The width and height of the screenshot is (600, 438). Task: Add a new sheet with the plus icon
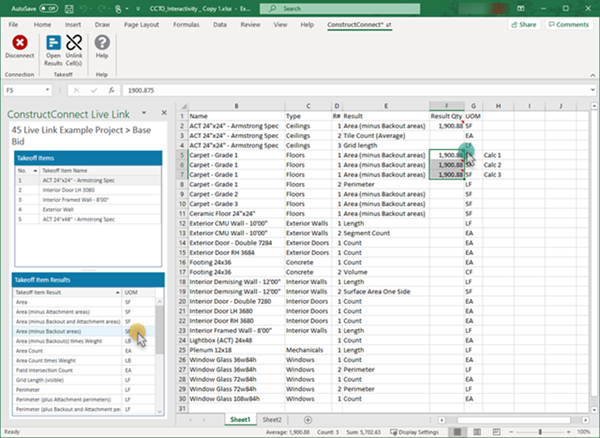tap(308, 420)
